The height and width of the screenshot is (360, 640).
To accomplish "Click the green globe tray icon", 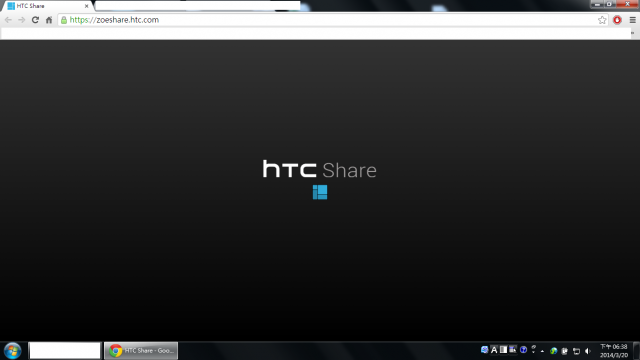I will (553, 351).
